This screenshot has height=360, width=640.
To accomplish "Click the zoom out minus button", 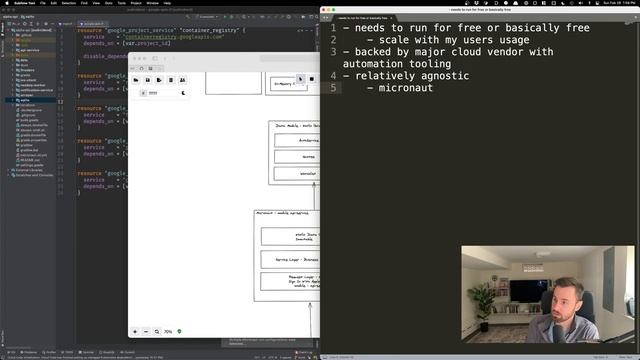I will pos(146,331).
